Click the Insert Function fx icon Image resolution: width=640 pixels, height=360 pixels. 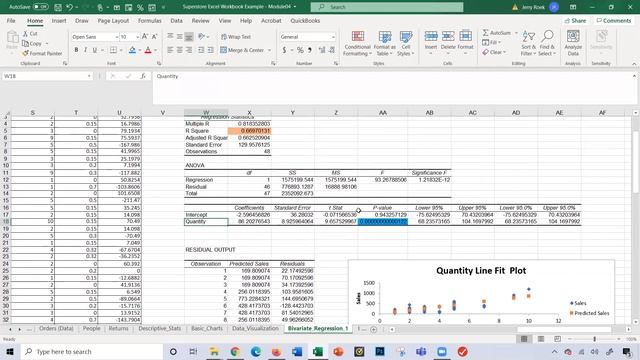point(143,76)
